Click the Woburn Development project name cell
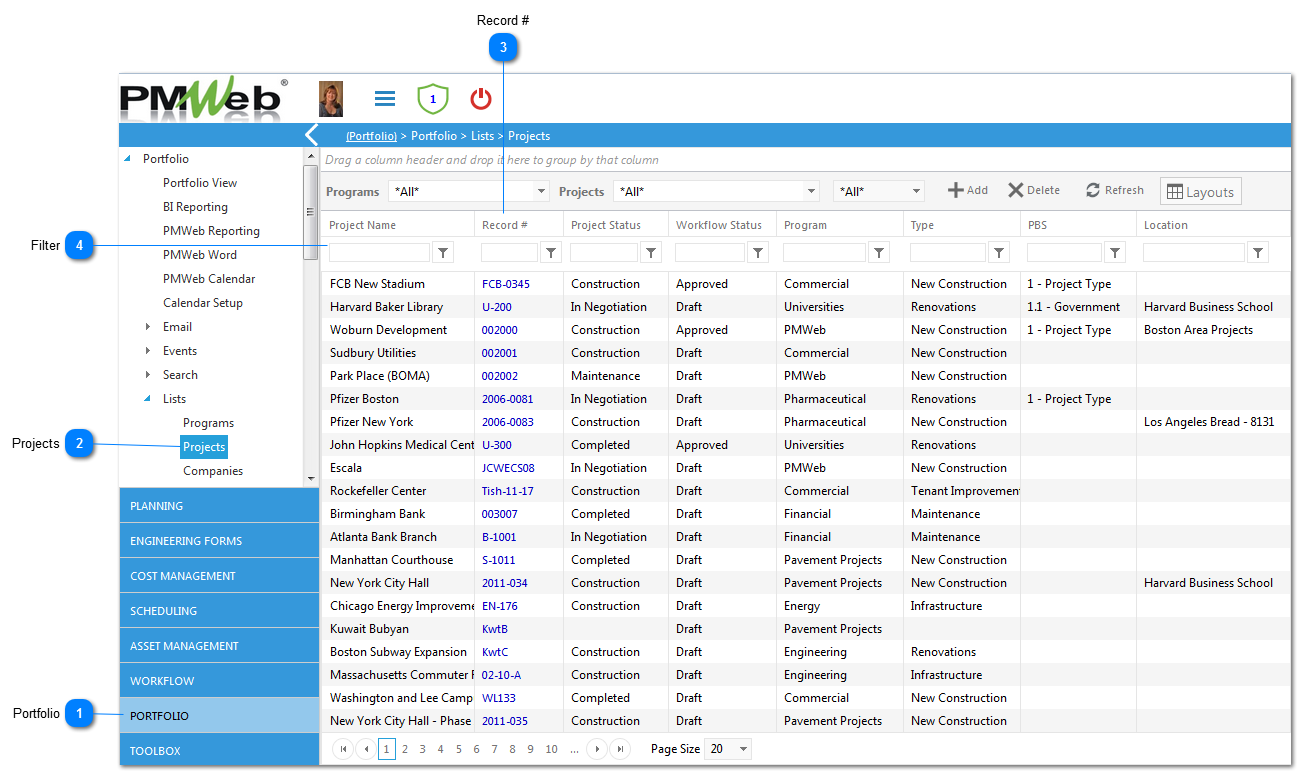This screenshot has height=774, width=1300. pos(389,330)
